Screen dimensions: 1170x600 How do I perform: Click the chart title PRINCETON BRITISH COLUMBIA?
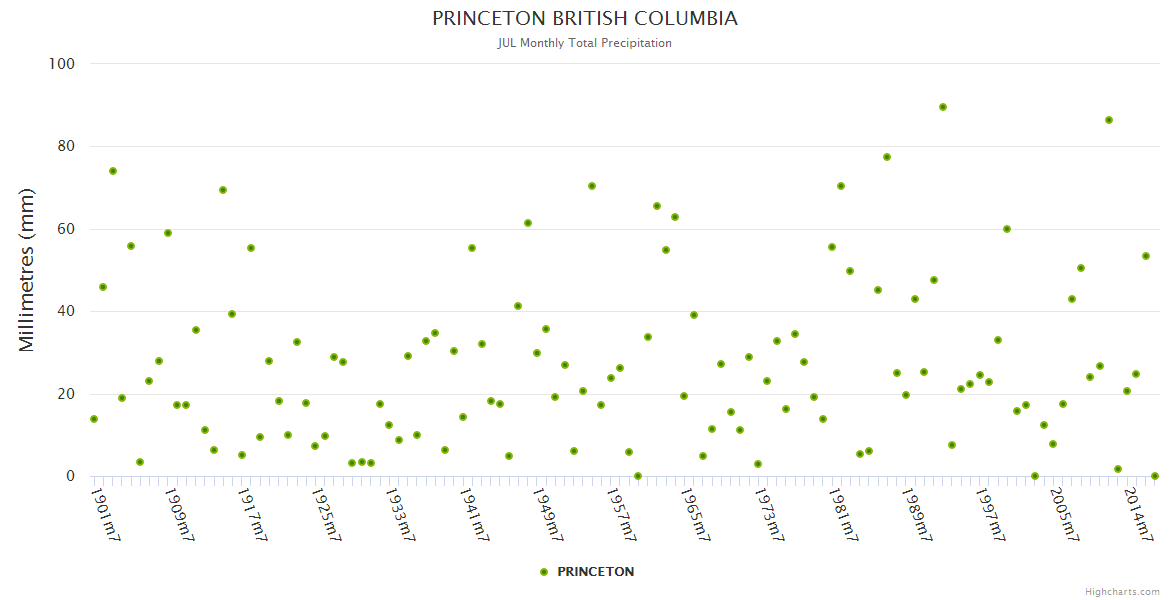tap(585, 19)
